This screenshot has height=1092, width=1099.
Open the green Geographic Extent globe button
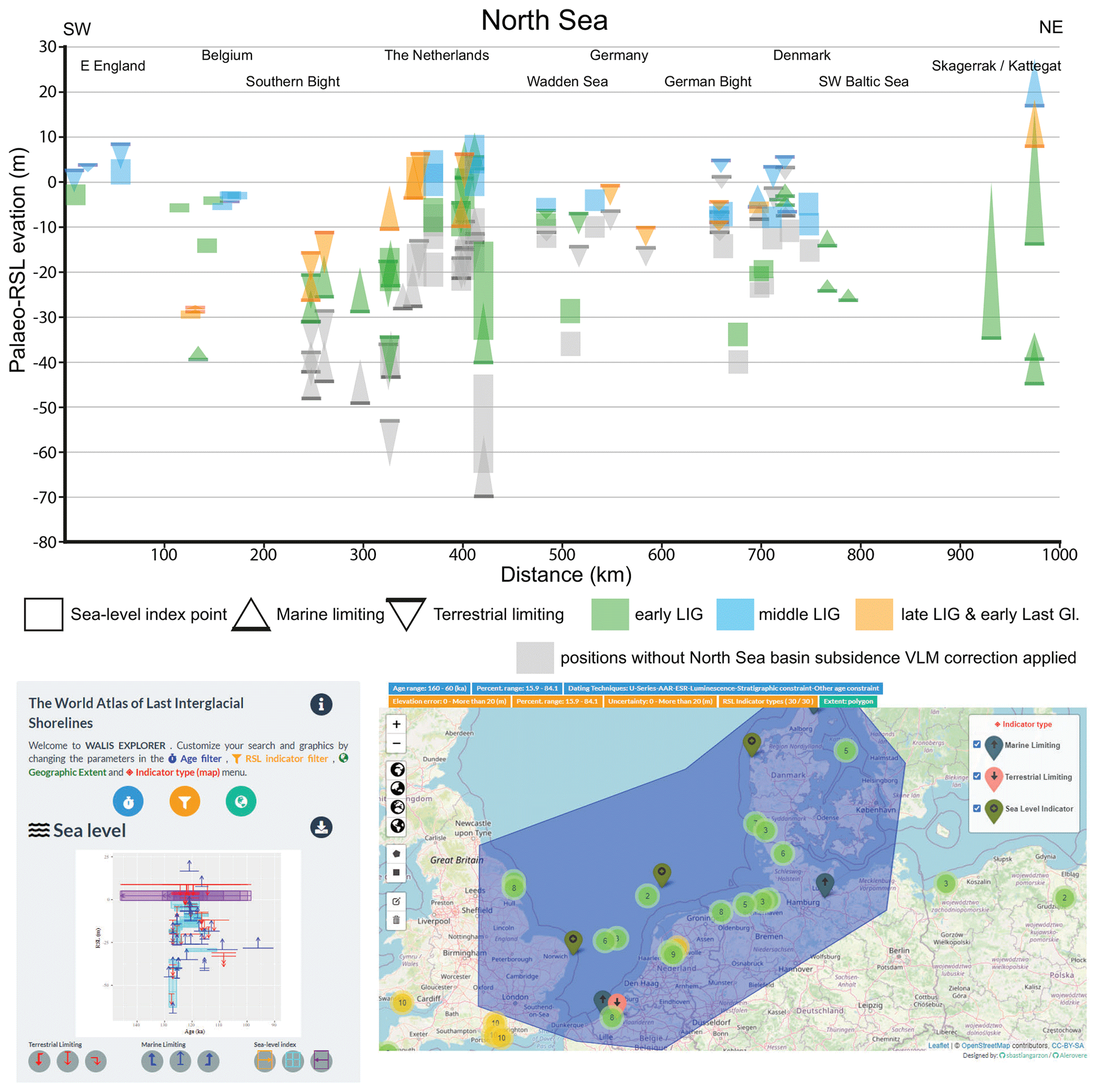[x=241, y=801]
